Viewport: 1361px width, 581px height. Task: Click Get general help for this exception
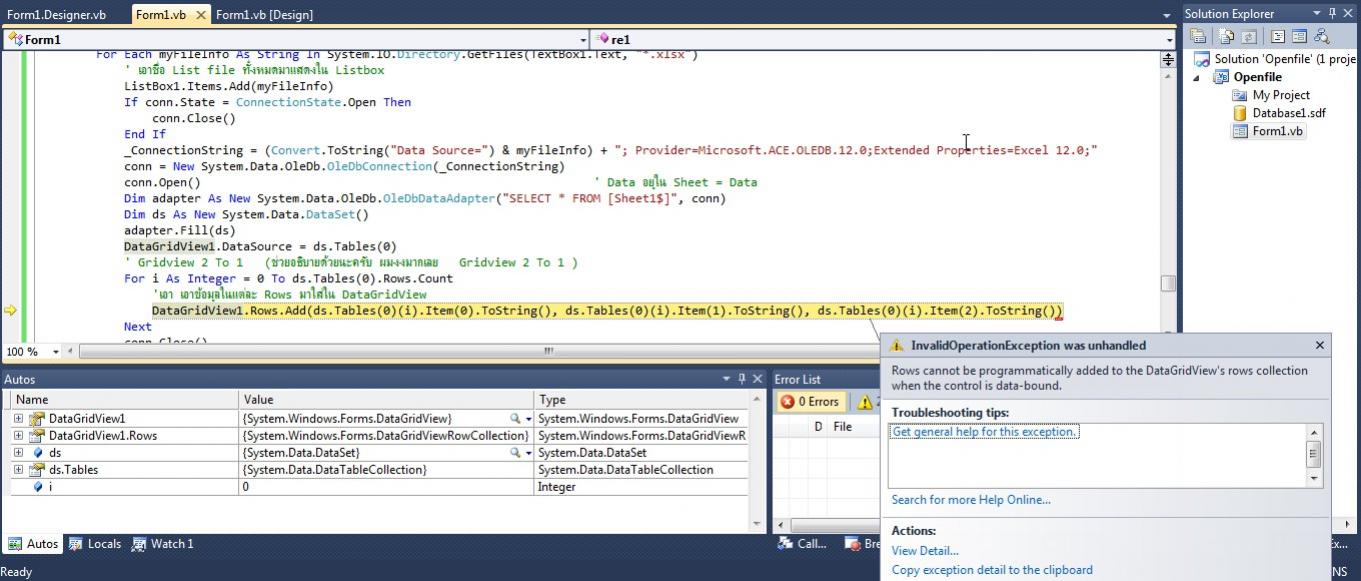coord(985,432)
